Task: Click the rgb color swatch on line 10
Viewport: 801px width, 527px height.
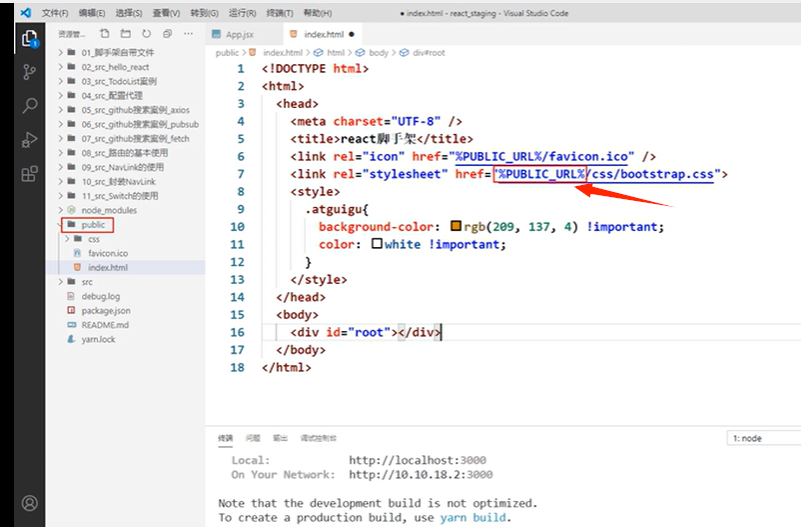Action: click(x=456, y=226)
